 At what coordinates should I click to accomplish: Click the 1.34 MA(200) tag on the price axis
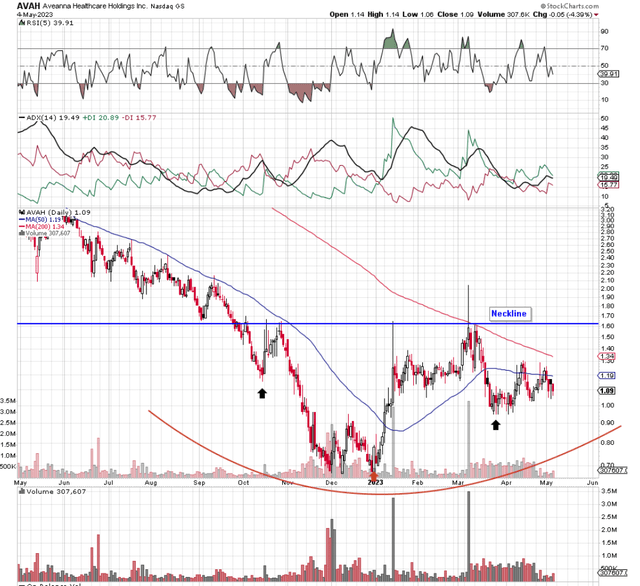tap(607, 357)
